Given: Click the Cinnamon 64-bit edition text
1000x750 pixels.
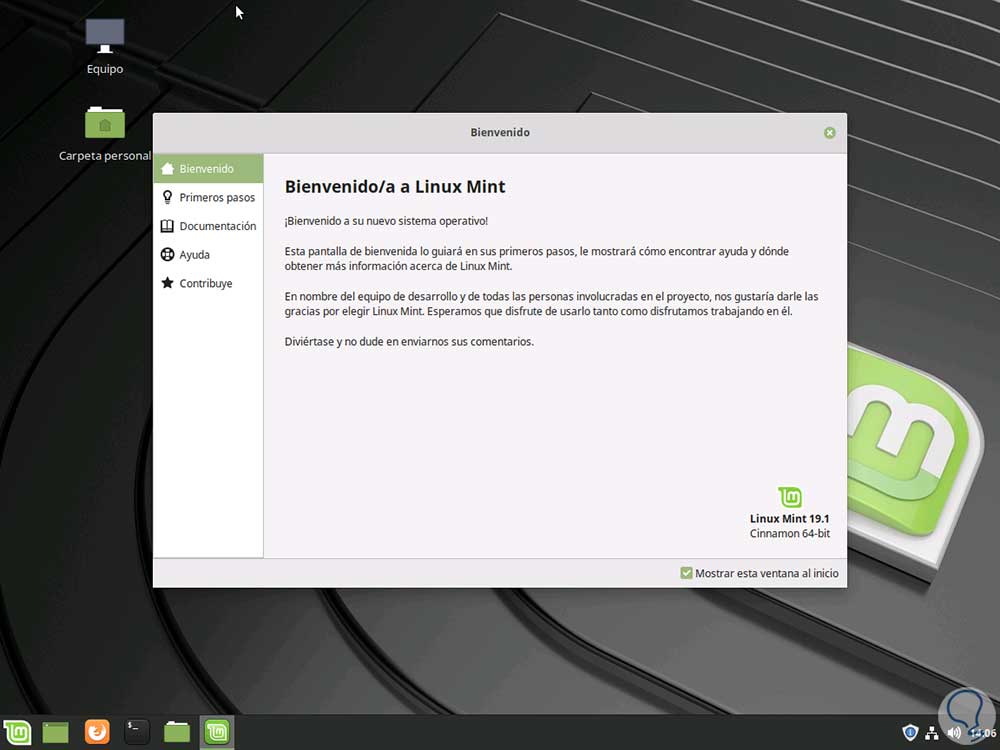Looking at the screenshot, I should coord(790,533).
